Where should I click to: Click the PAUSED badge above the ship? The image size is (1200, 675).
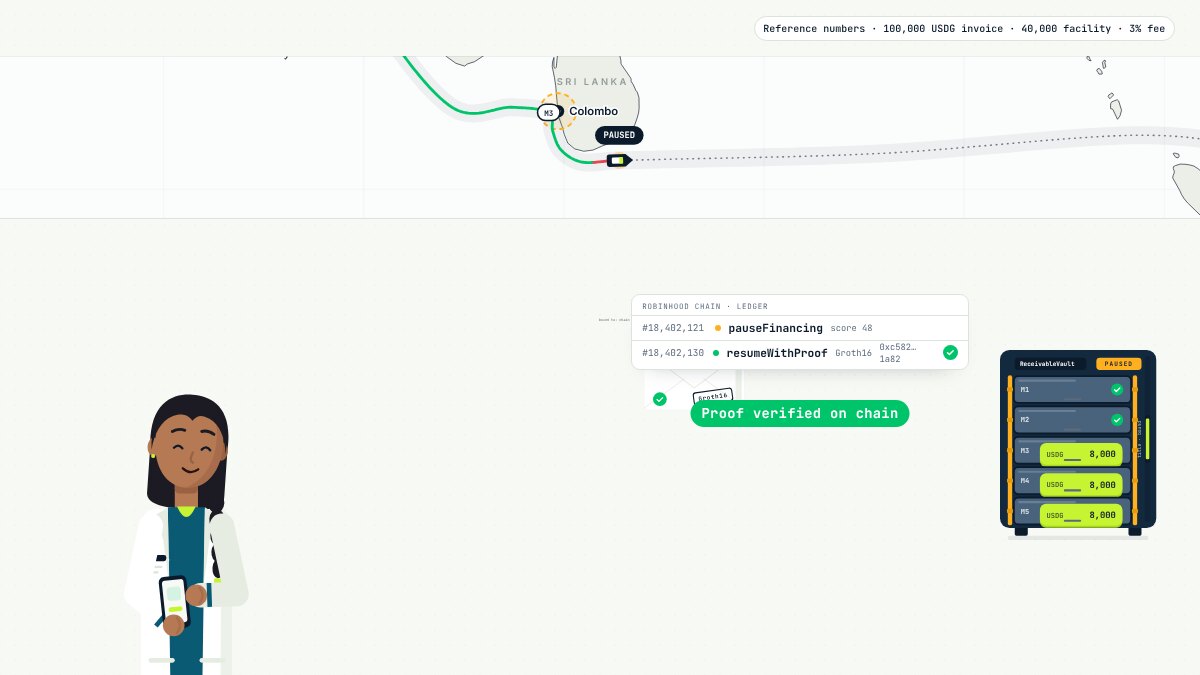619,135
